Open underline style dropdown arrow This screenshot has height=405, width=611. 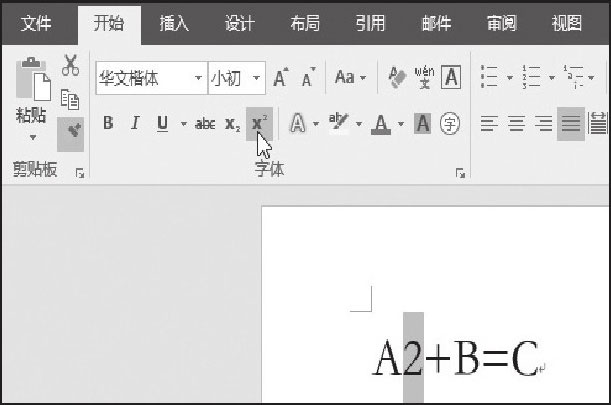[x=184, y=124]
